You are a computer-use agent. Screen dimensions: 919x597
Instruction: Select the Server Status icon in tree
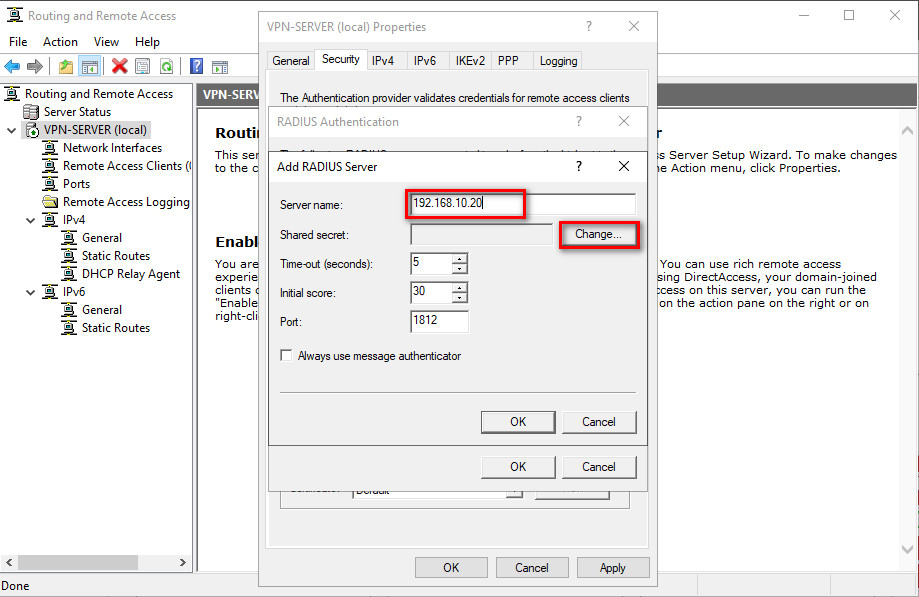(x=32, y=112)
